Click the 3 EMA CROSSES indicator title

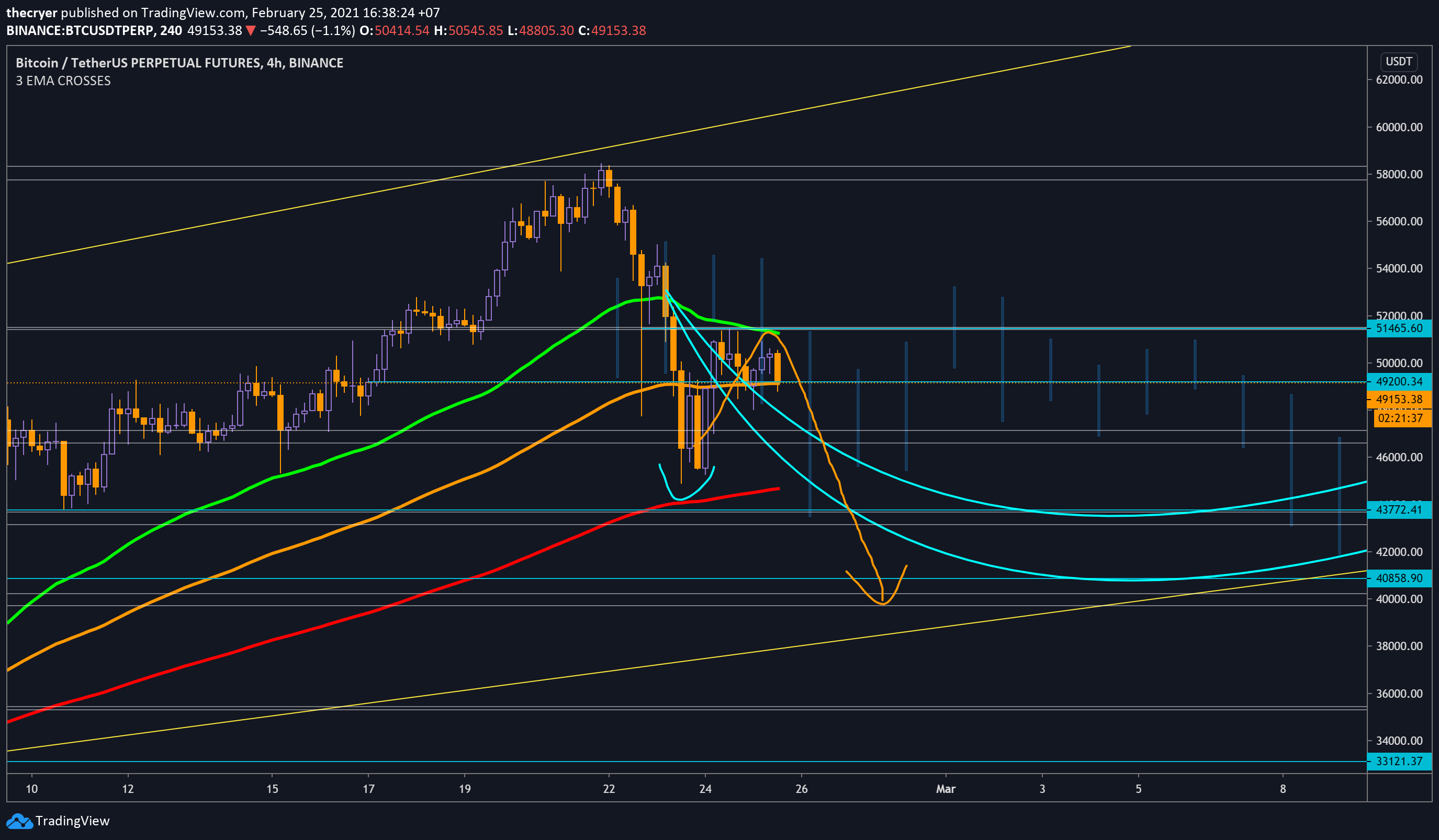[x=63, y=81]
